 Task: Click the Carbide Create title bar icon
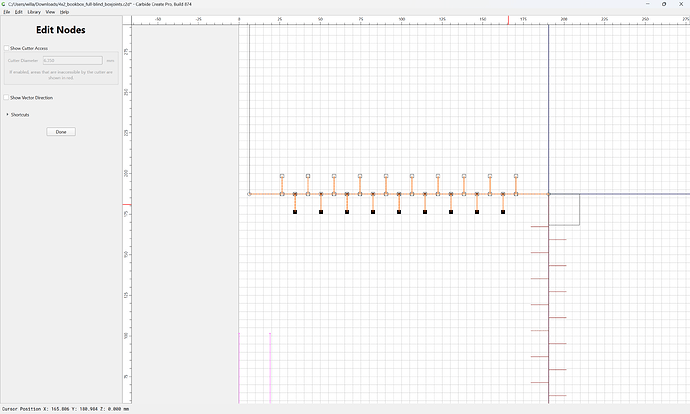click(x=4, y=4)
